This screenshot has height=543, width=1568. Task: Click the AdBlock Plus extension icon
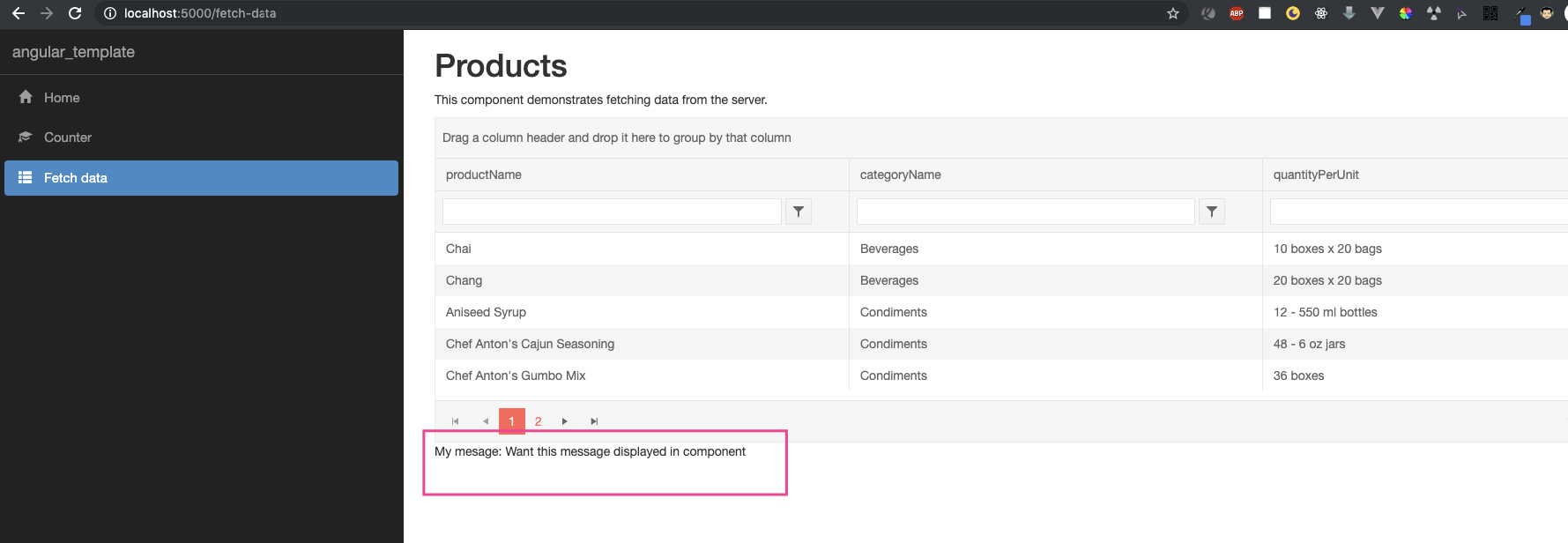1237,13
